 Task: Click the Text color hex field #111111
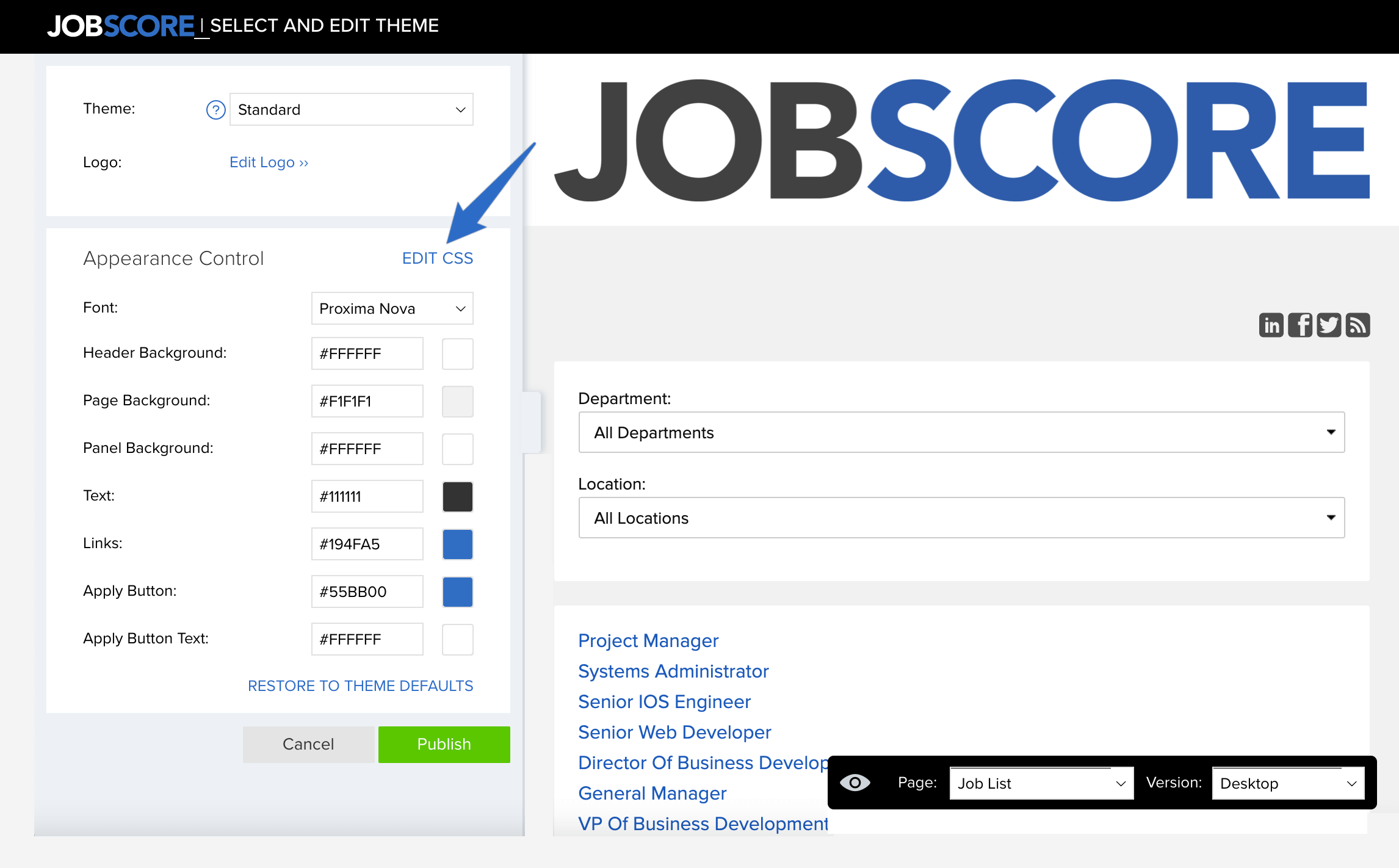367,496
